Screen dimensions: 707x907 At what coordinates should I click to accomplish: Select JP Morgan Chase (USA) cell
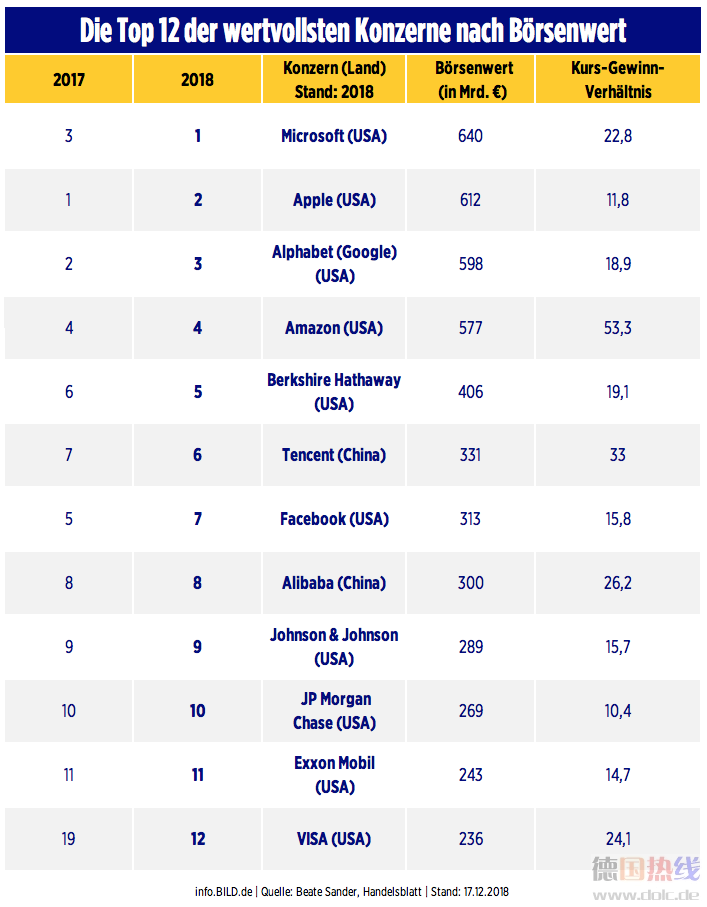click(x=334, y=711)
